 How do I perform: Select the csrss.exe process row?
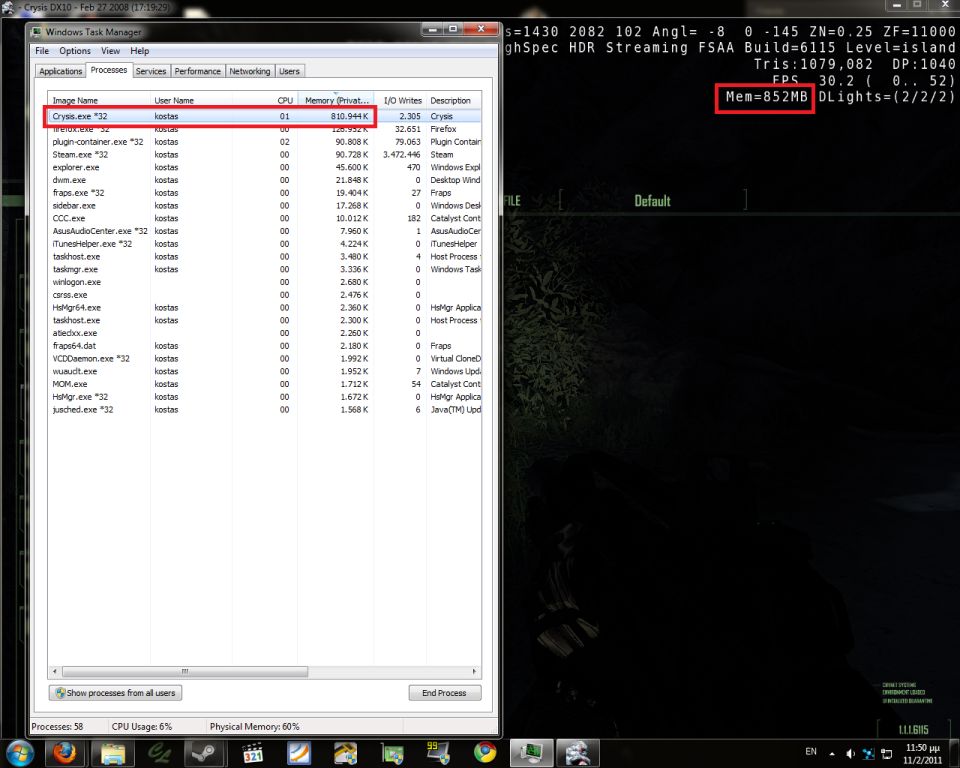tap(264, 295)
